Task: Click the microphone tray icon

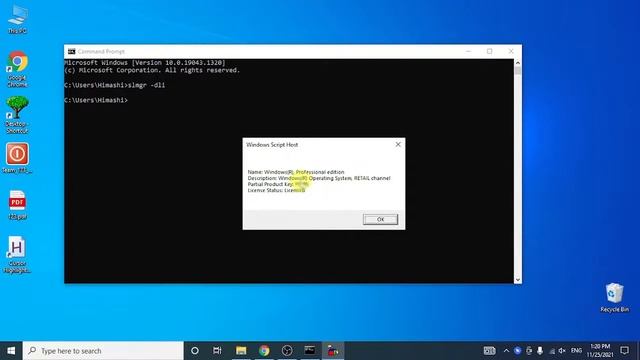Action: click(x=540, y=351)
